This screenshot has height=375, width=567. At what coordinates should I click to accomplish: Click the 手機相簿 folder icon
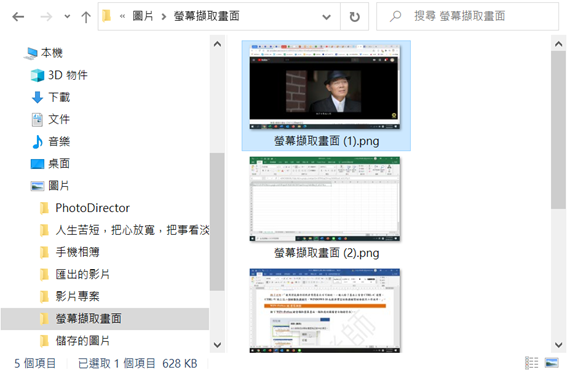pos(44,252)
